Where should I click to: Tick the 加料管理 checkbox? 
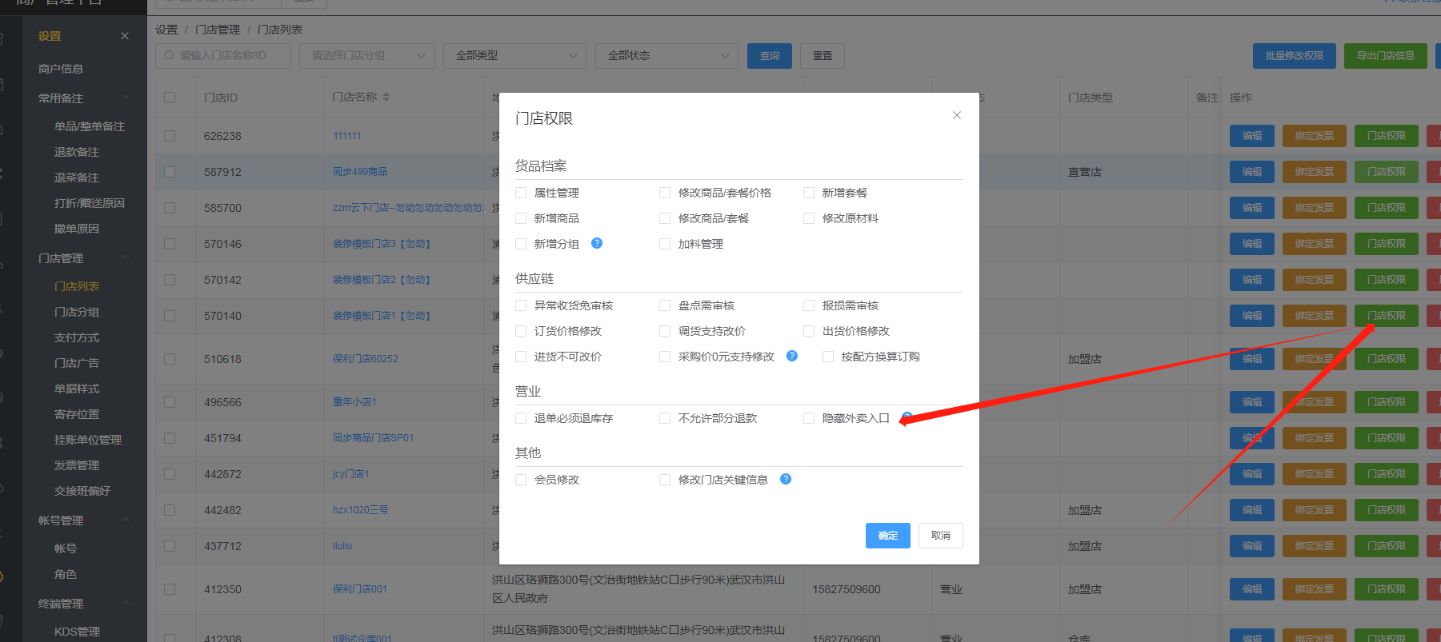665,243
